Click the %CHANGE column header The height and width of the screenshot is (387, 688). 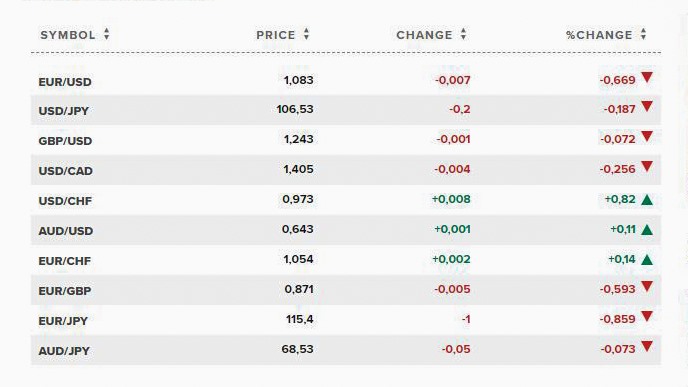tap(599, 35)
